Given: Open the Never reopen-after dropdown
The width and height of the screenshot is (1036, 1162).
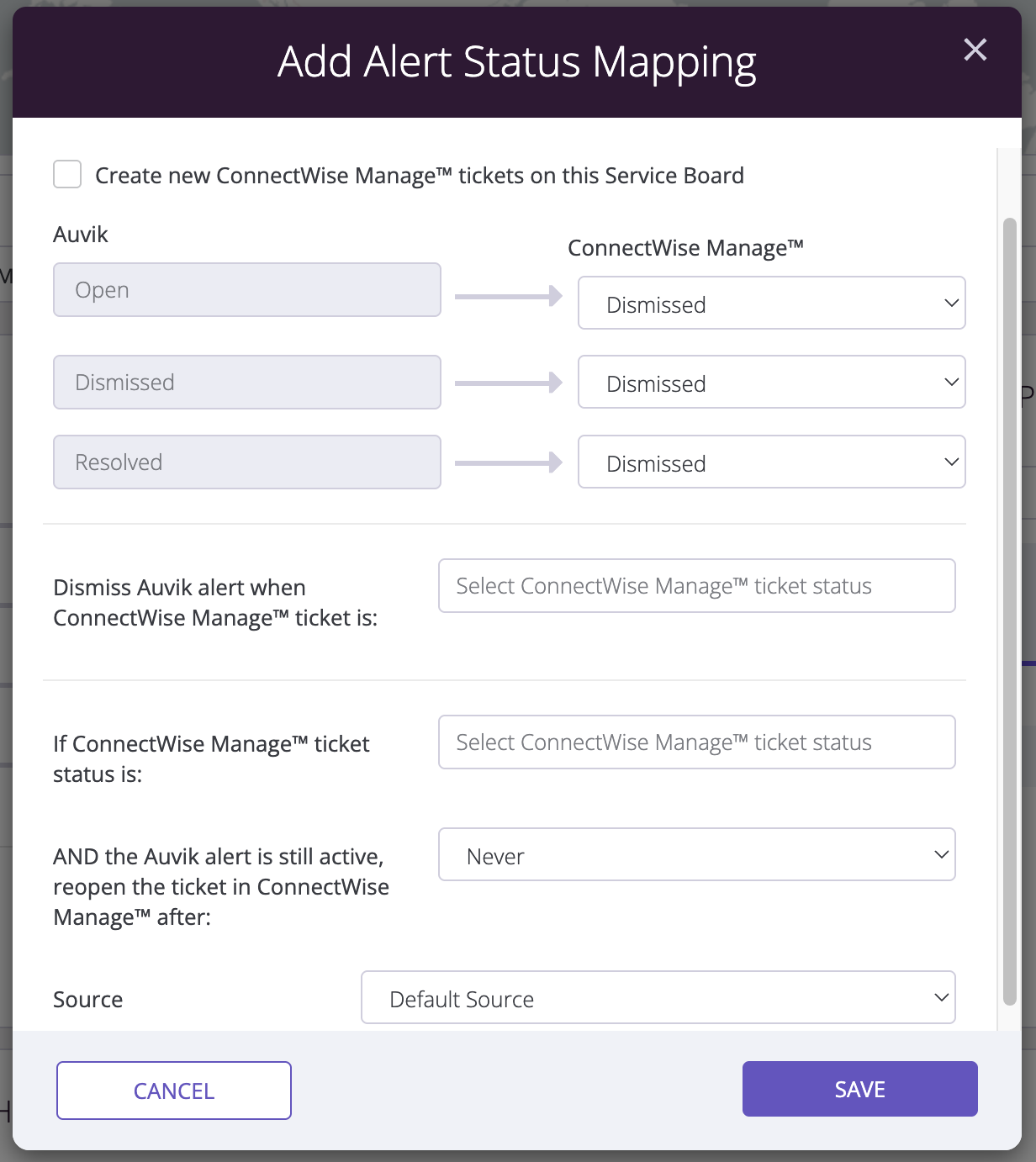Looking at the screenshot, I should point(696,854).
